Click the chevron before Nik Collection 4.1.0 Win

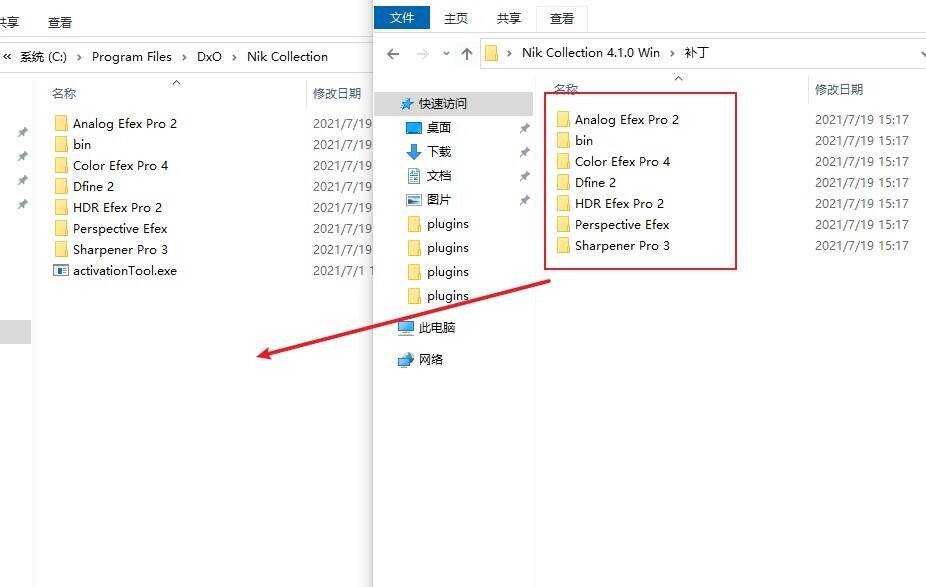(x=510, y=54)
